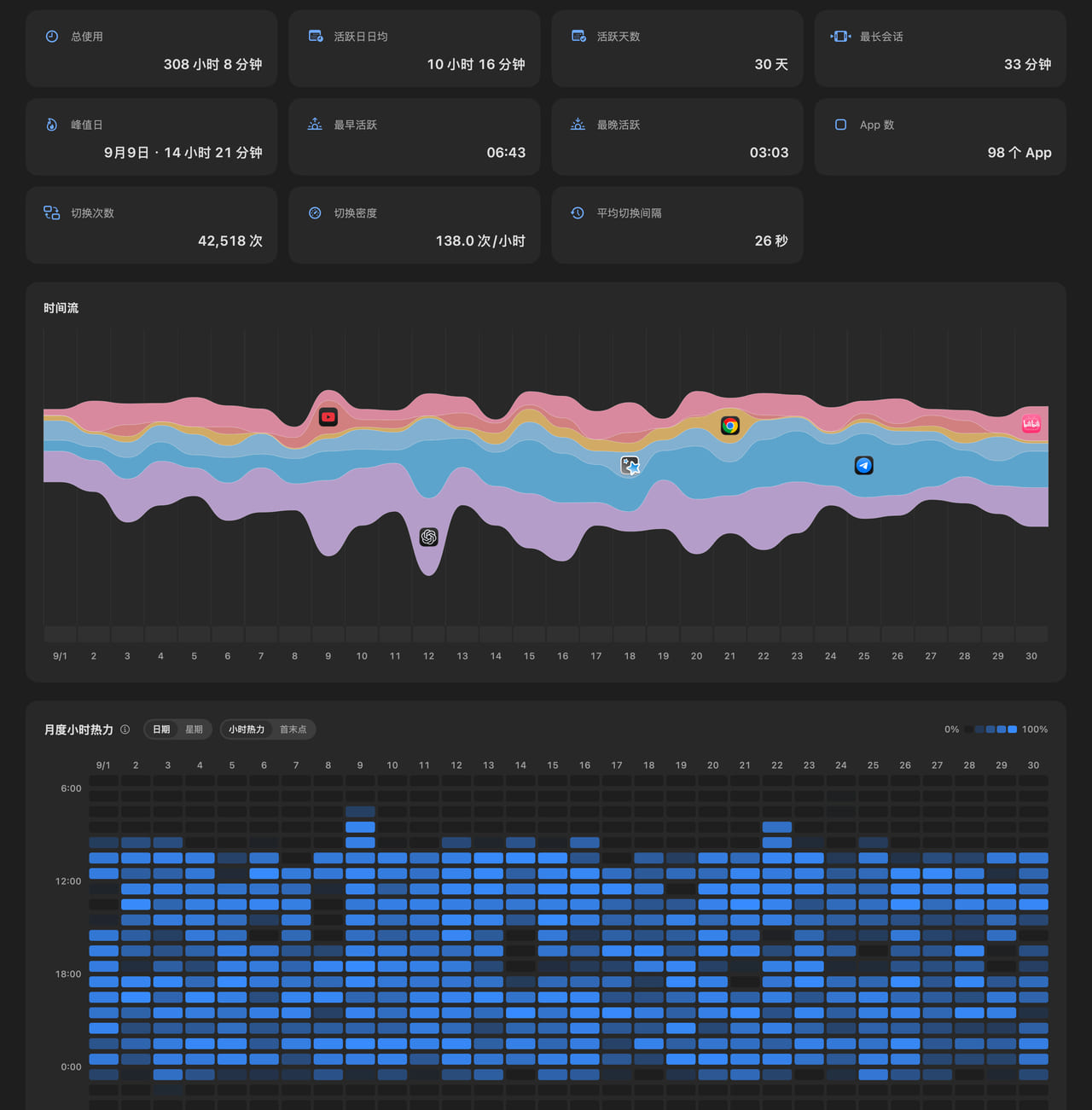The height and width of the screenshot is (1110, 1092).
Task: Click the starred app icon near day 18
Action: (x=630, y=465)
